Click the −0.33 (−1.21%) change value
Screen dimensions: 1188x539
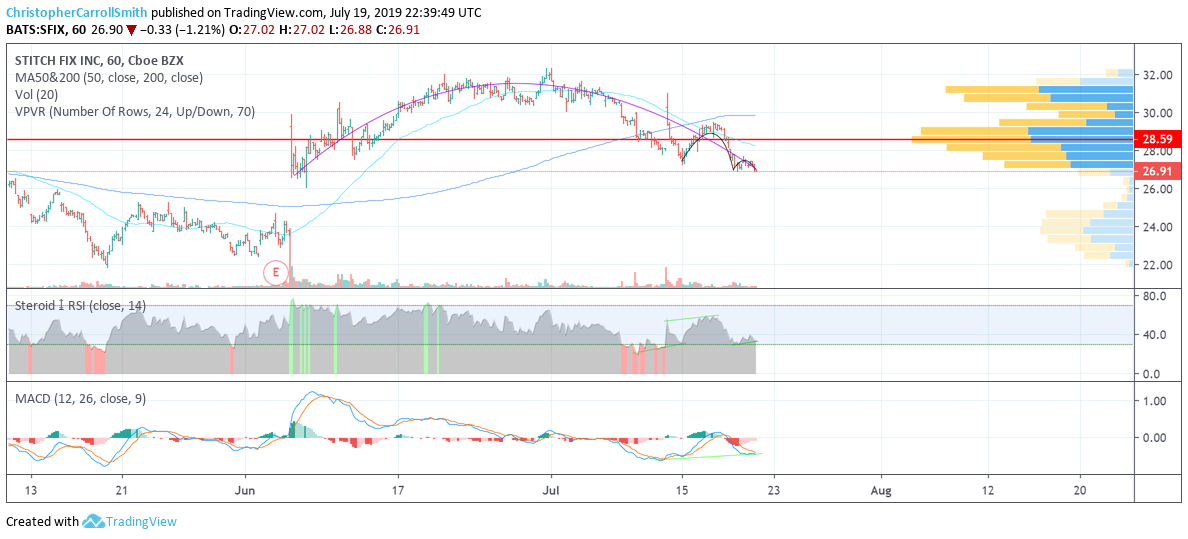181,30
